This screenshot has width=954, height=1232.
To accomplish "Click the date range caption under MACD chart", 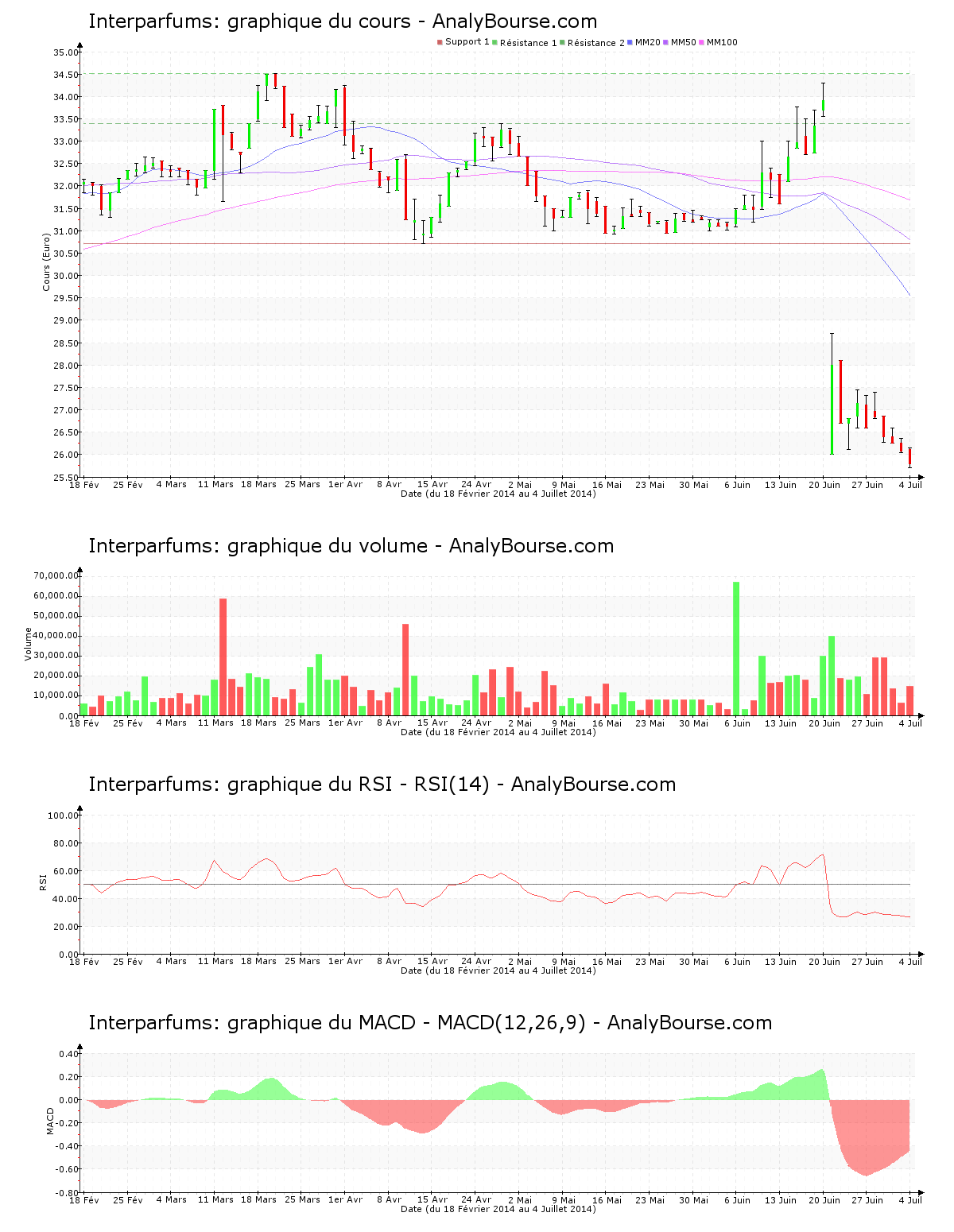I will point(498,1209).
